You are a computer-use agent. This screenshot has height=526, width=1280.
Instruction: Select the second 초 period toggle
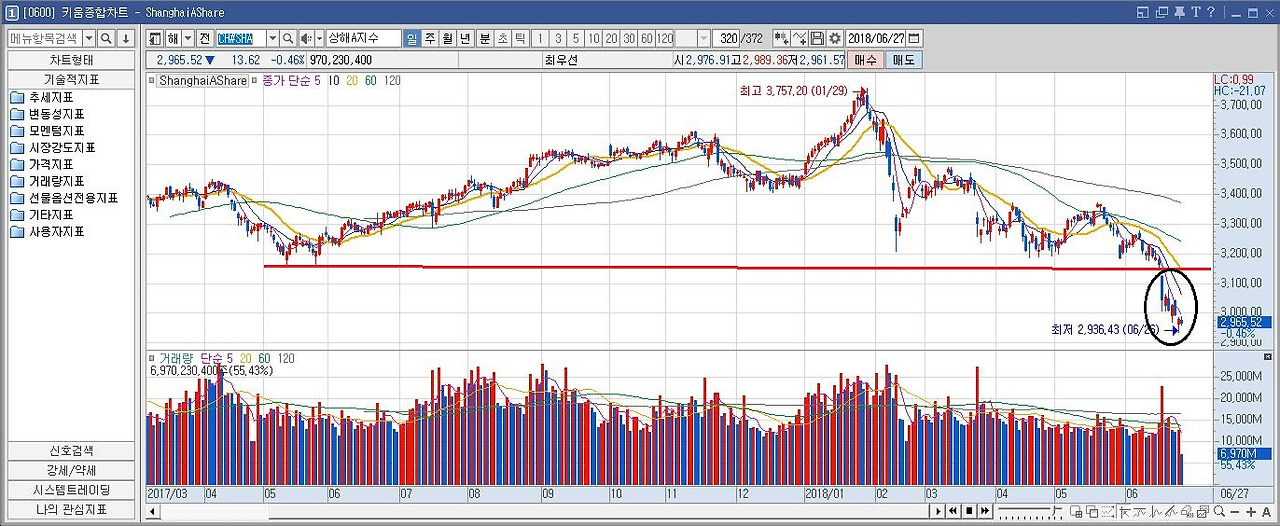point(503,38)
